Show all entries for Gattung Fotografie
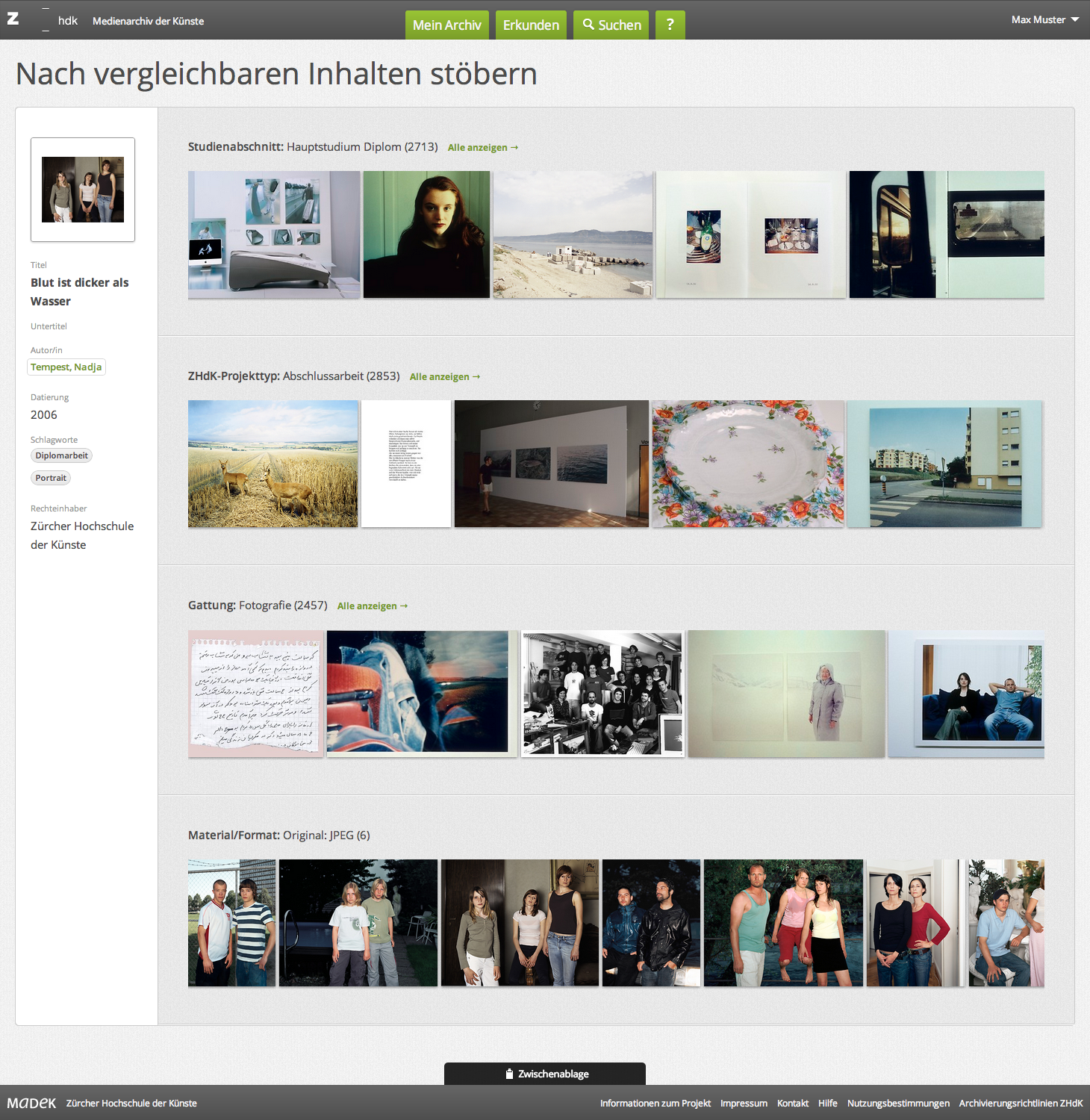 pyautogui.click(x=372, y=606)
